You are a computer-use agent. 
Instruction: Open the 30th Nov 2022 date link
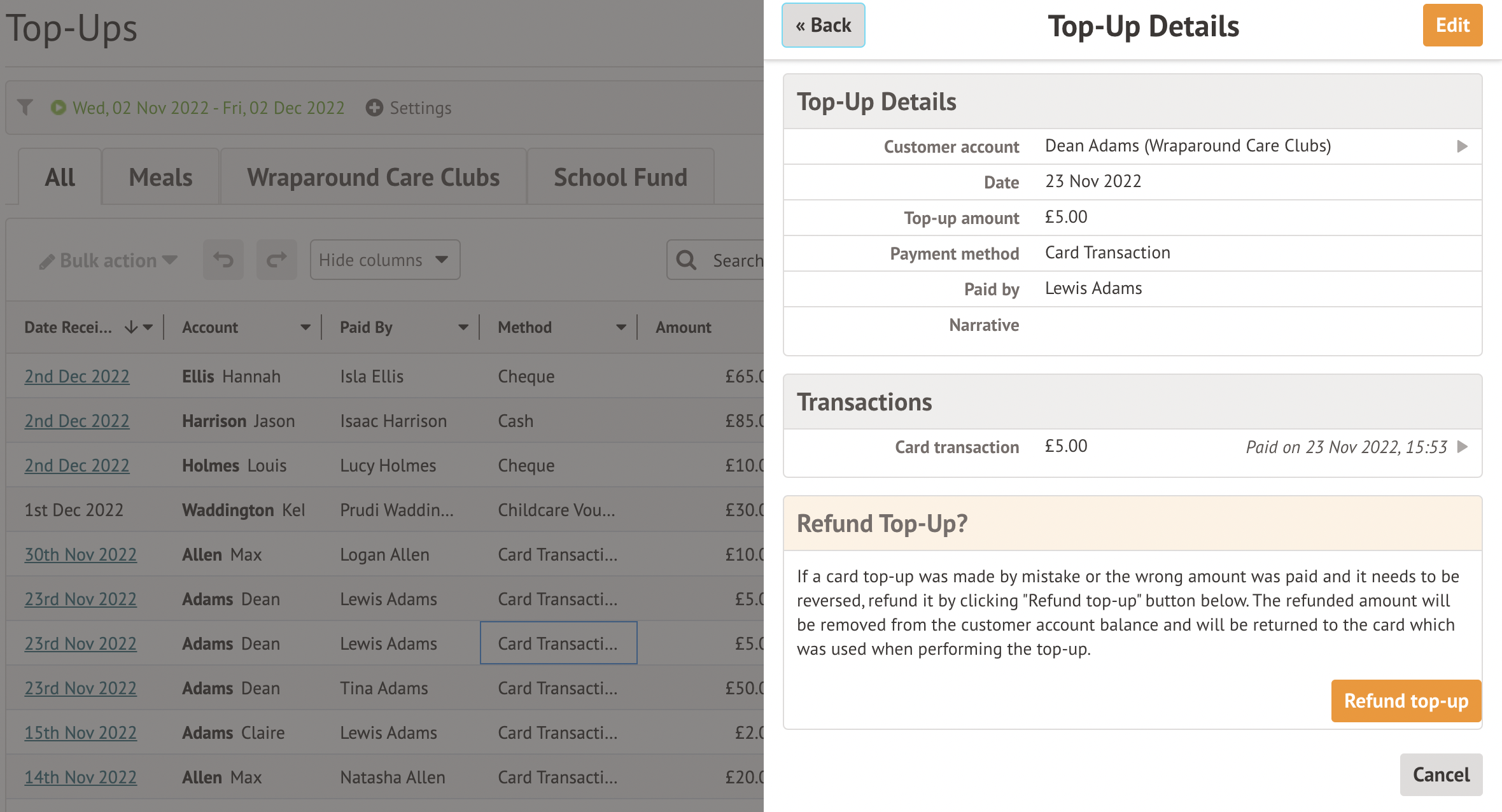point(80,554)
